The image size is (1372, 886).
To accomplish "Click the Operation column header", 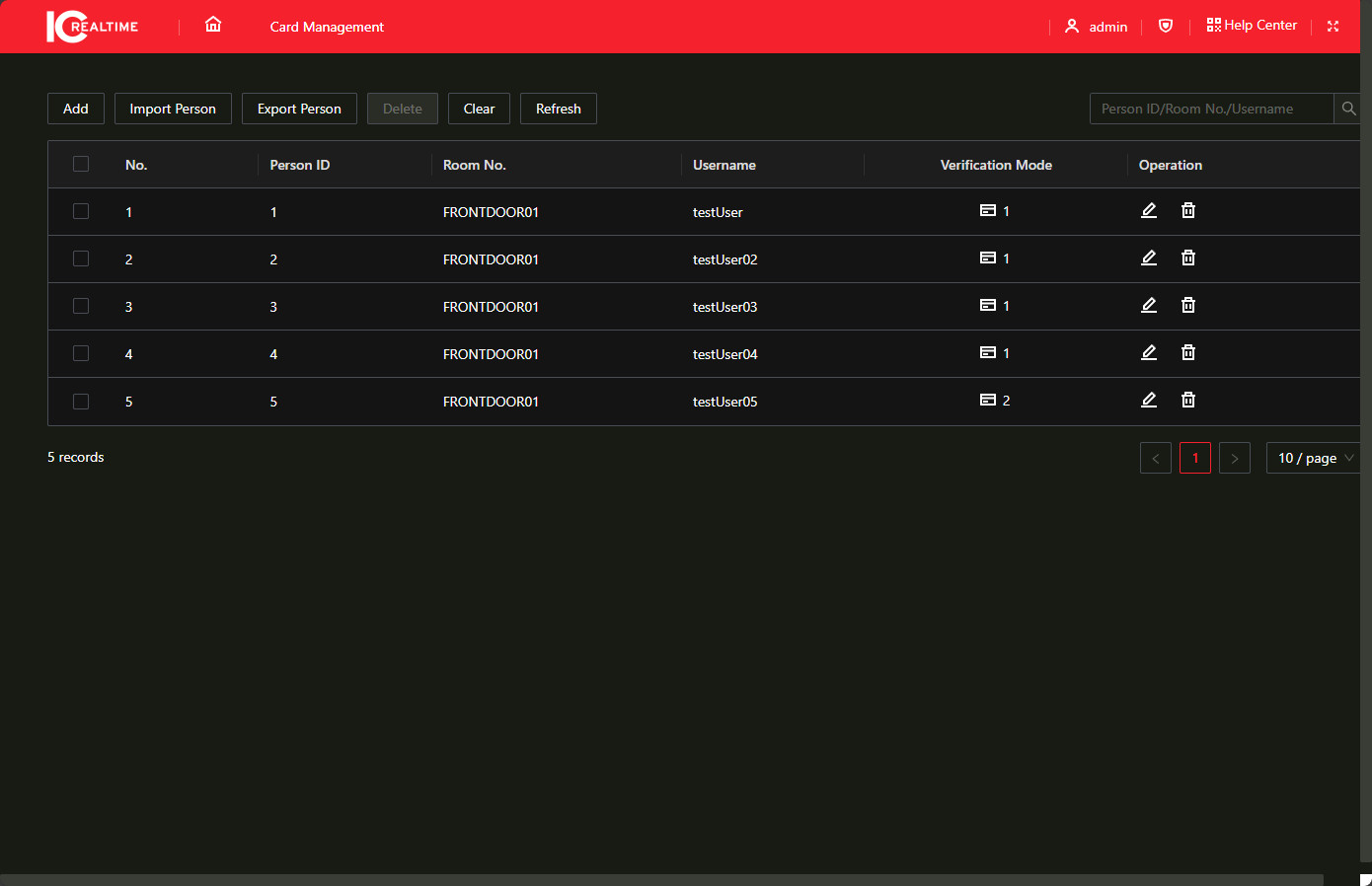I will [1171, 165].
